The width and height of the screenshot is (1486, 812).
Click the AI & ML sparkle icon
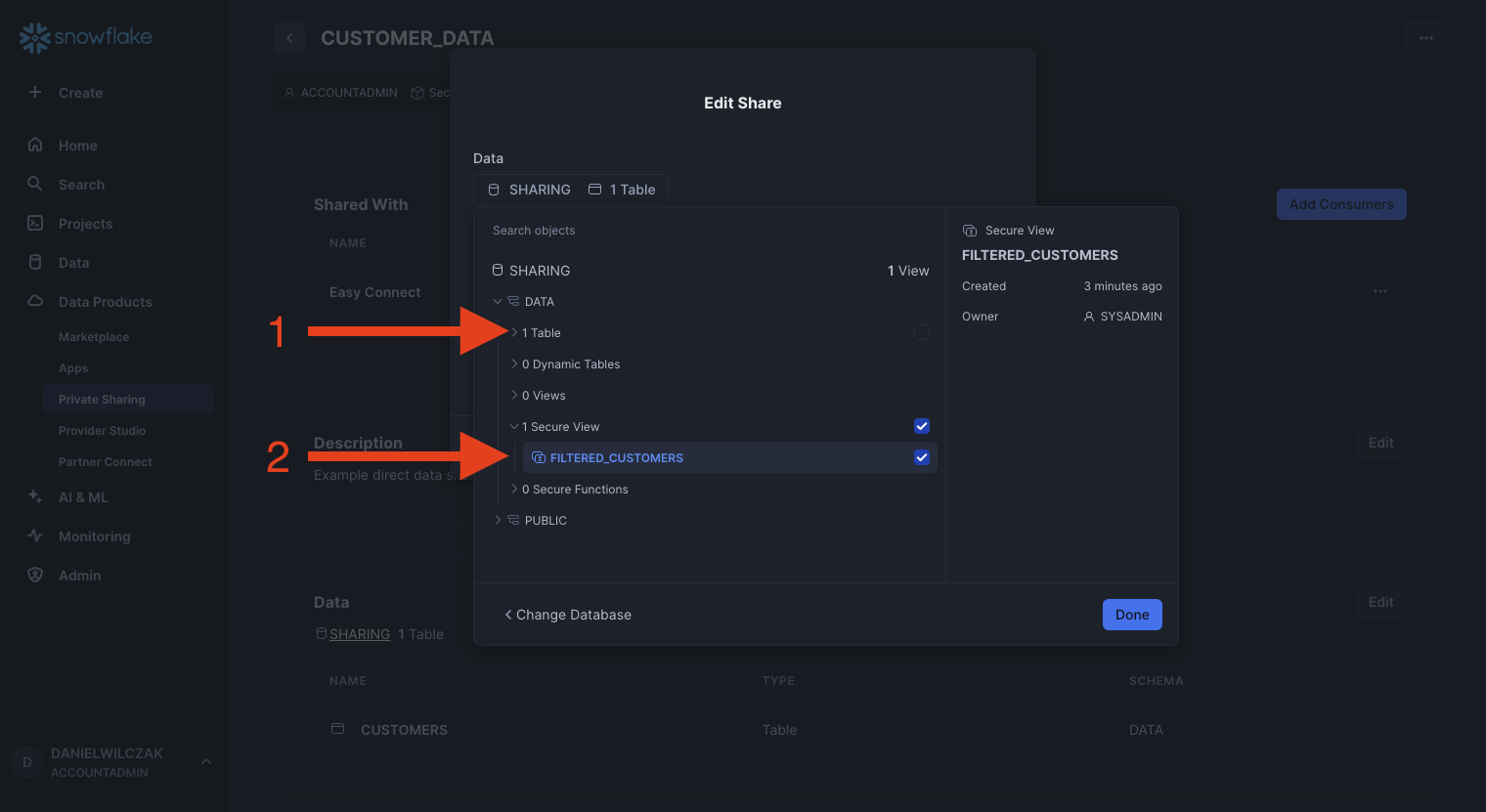[x=35, y=496]
